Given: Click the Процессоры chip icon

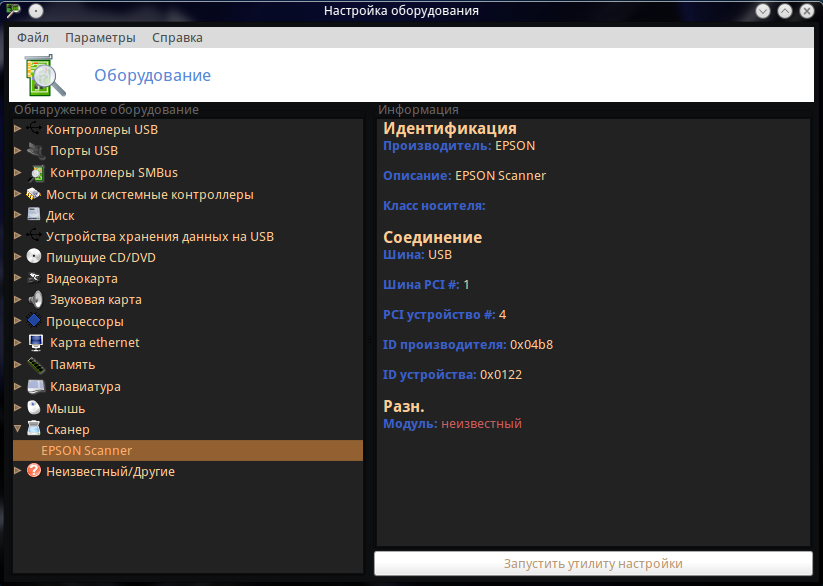Looking at the screenshot, I should pyautogui.click(x=34, y=320).
